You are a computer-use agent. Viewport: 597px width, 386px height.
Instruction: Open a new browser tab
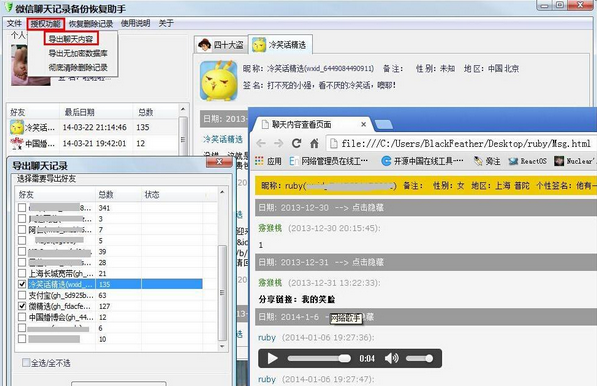(383, 125)
